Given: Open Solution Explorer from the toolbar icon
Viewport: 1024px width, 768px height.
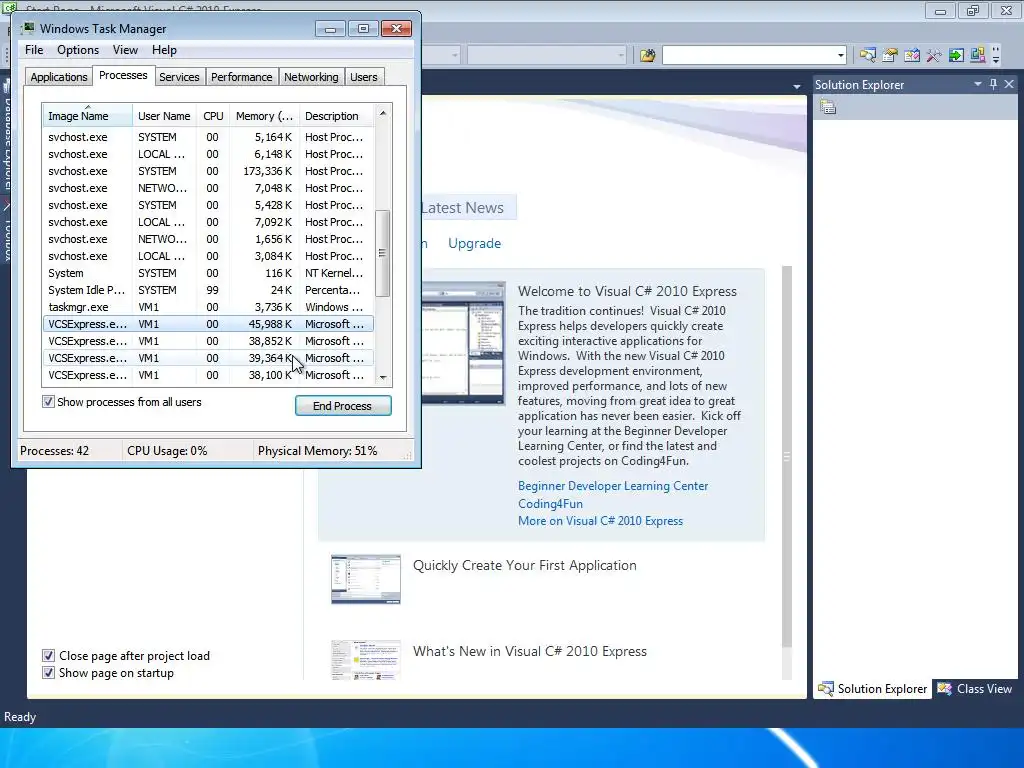Looking at the screenshot, I should coord(867,56).
